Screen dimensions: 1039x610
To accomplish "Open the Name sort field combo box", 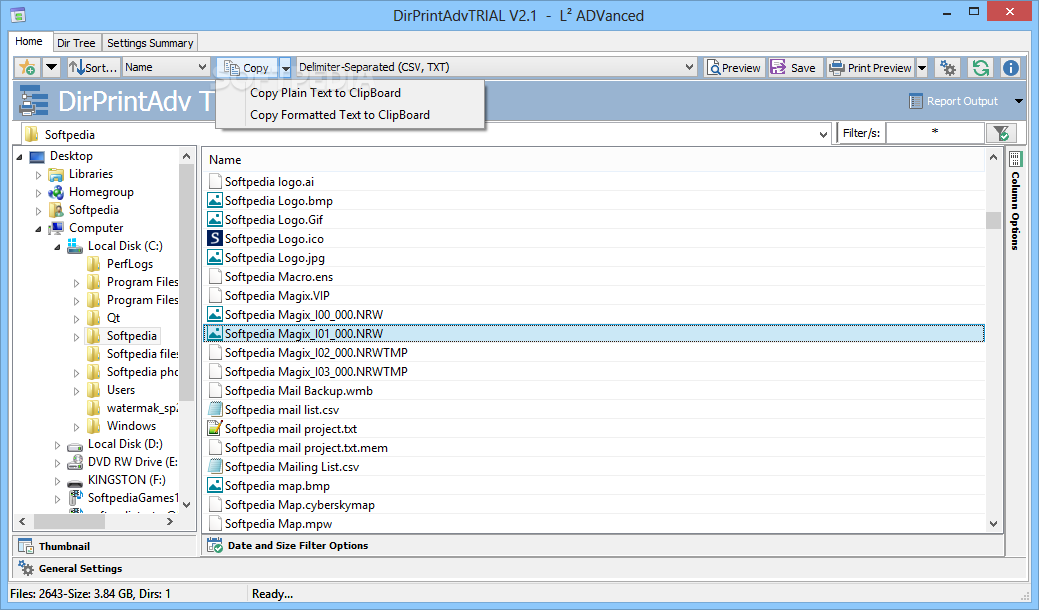I will click(166, 68).
